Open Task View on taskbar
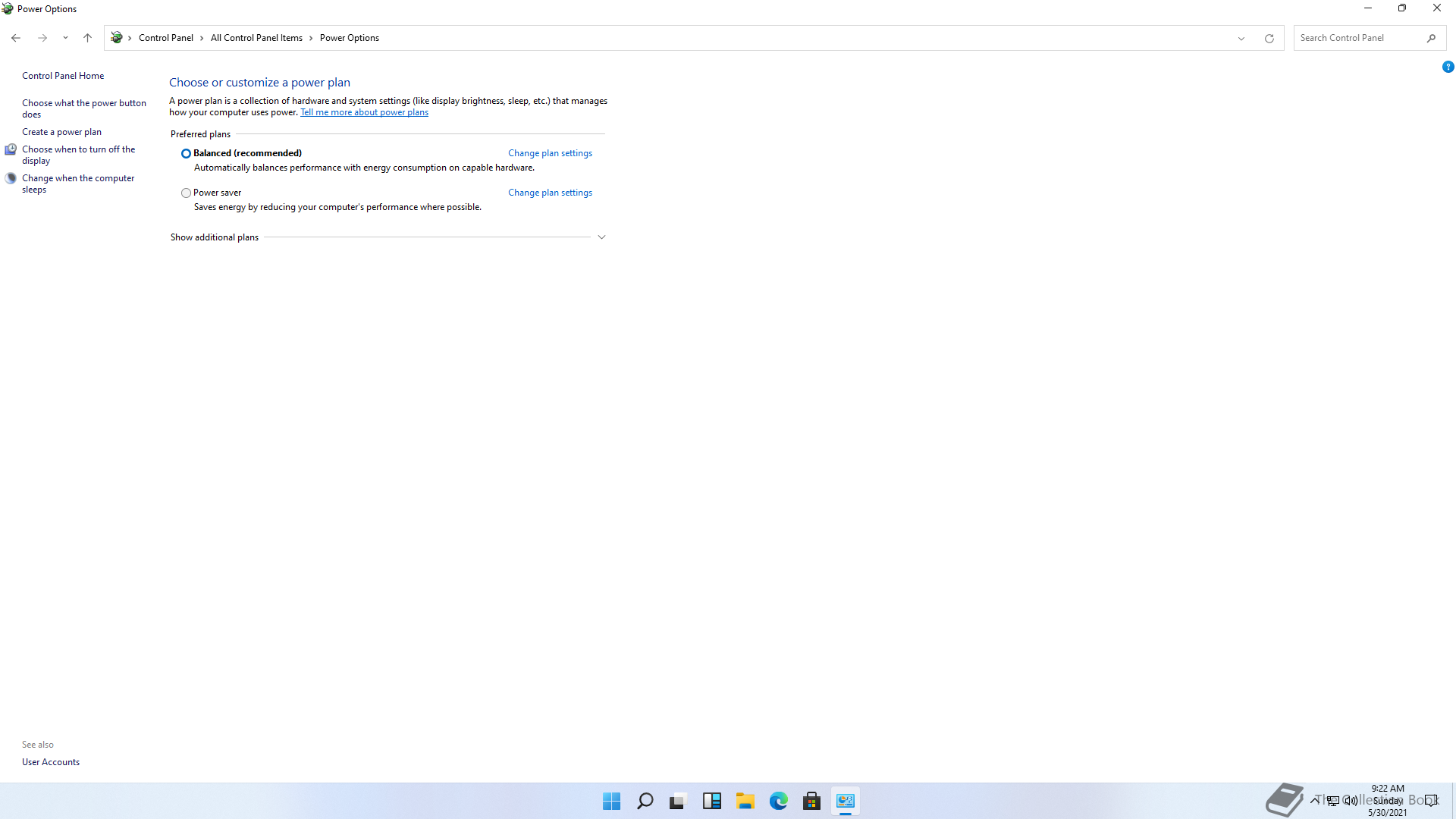The height and width of the screenshot is (819, 1456). click(x=678, y=801)
